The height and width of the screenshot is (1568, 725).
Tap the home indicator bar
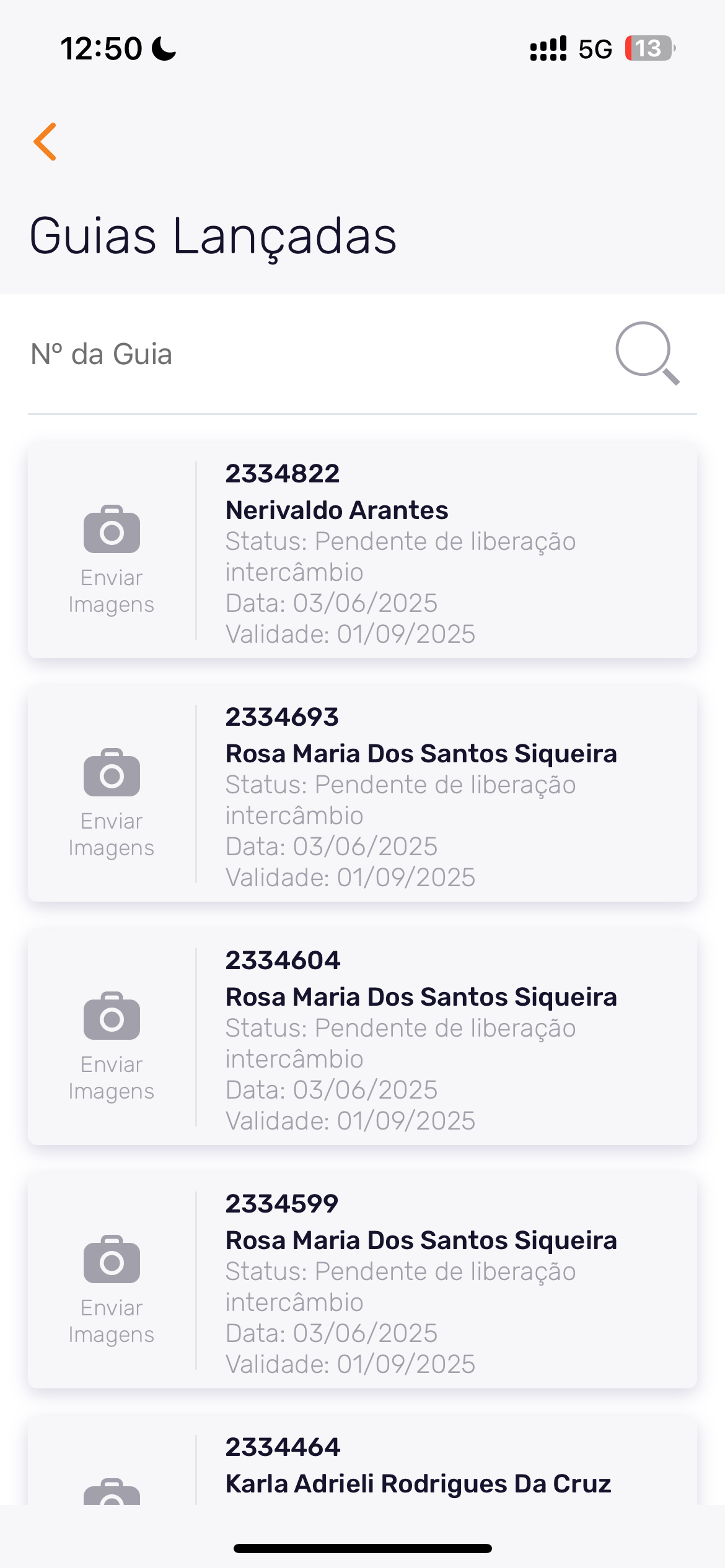(x=362, y=1548)
